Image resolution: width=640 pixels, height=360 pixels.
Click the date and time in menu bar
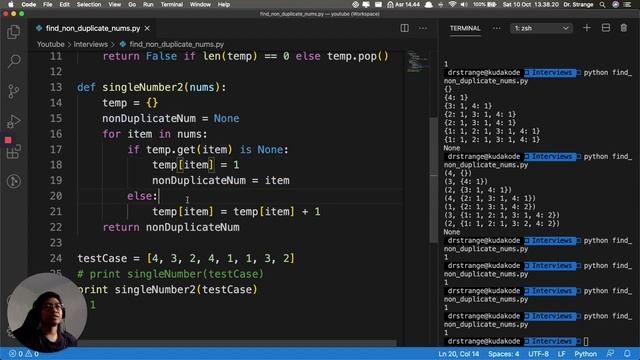[531, 4]
